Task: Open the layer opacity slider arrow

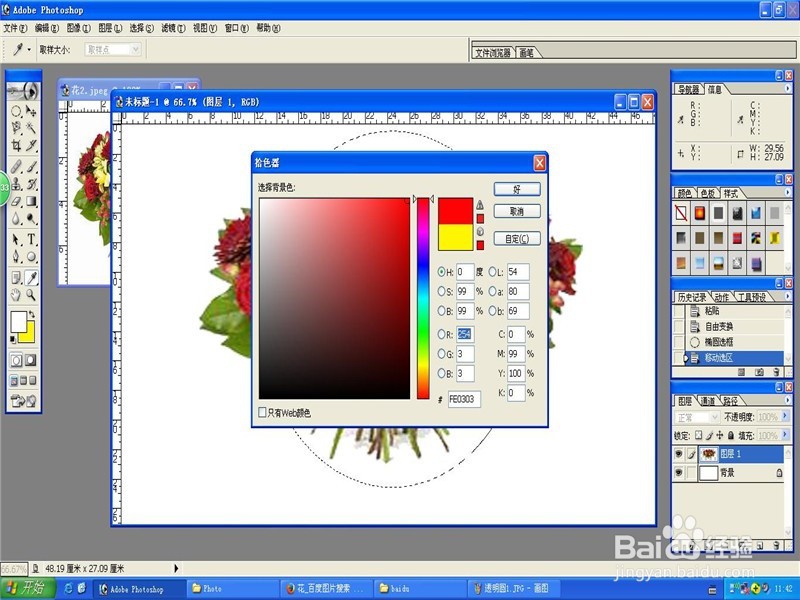Action: coord(785,417)
